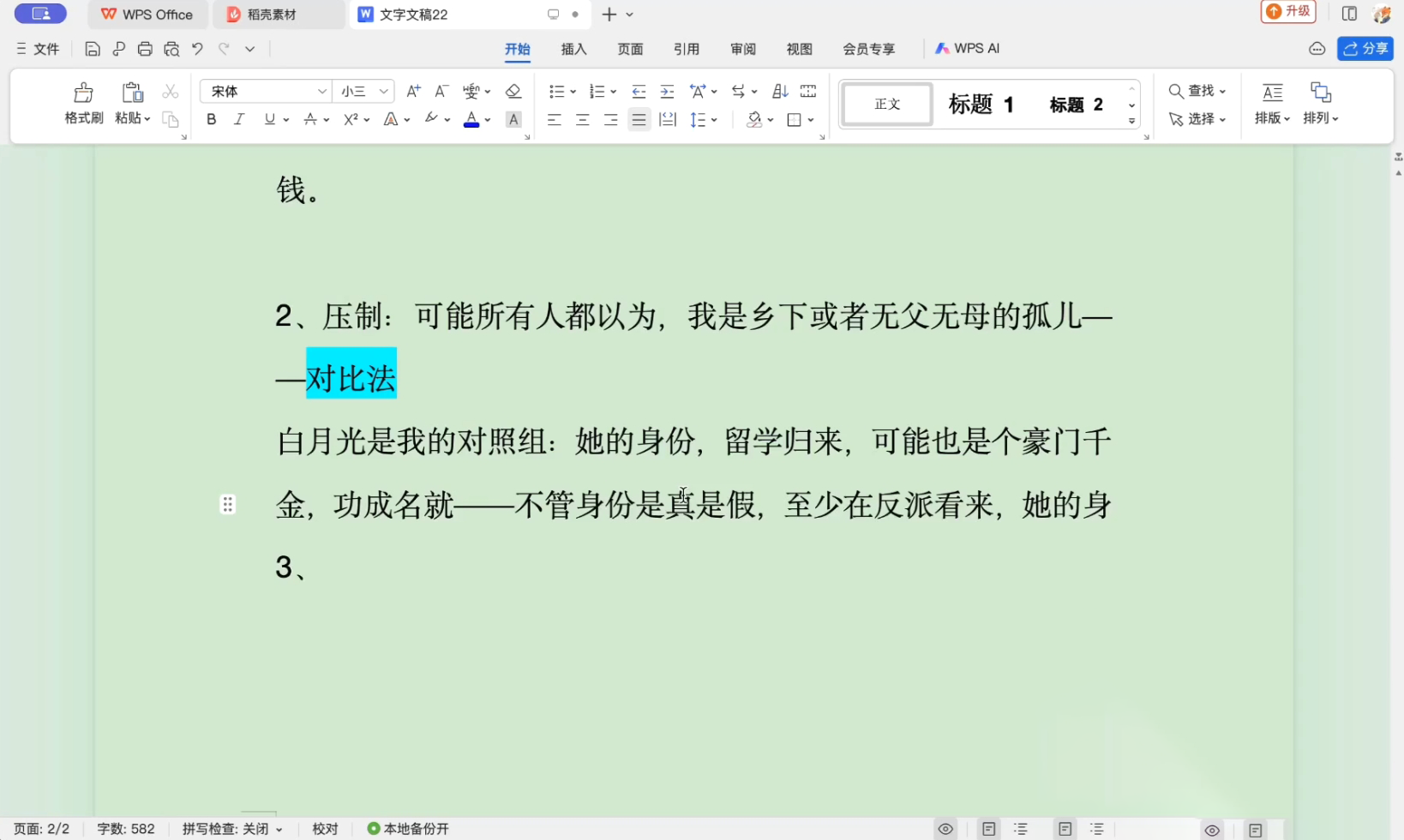
Task: Click the cloud sync chat icon
Action: point(1317,49)
